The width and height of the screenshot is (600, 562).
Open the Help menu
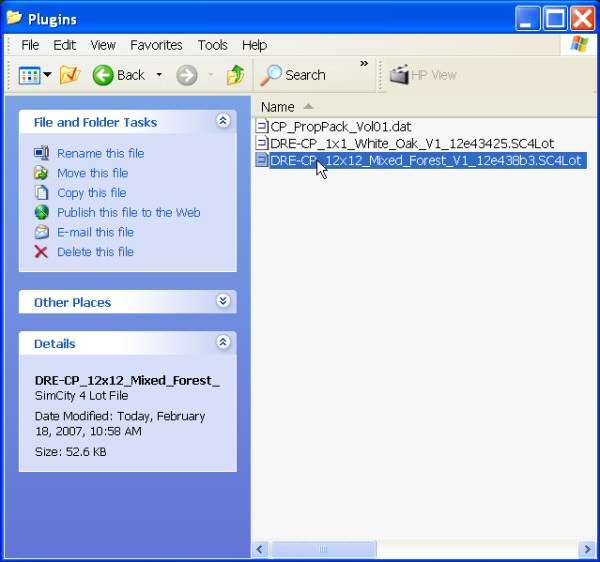254,46
